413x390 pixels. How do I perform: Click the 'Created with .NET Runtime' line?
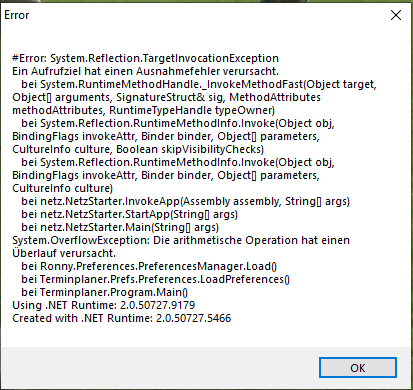click(x=122, y=318)
